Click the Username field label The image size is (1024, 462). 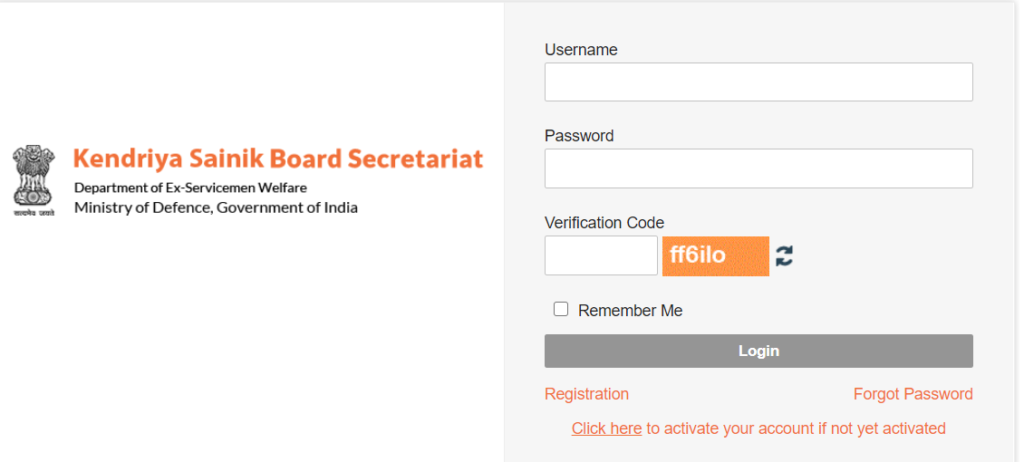coord(581,50)
